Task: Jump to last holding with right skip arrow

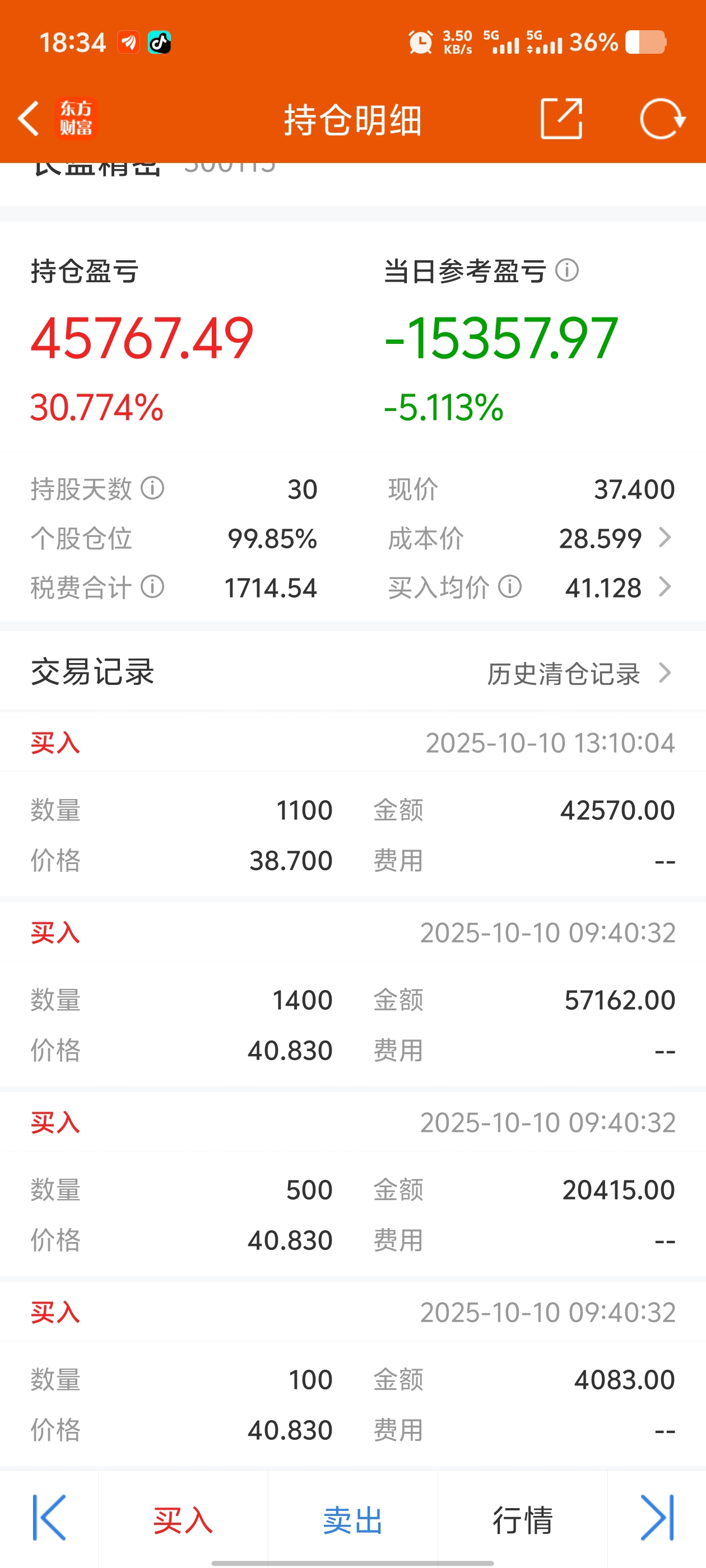Action: (x=657, y=1518)
